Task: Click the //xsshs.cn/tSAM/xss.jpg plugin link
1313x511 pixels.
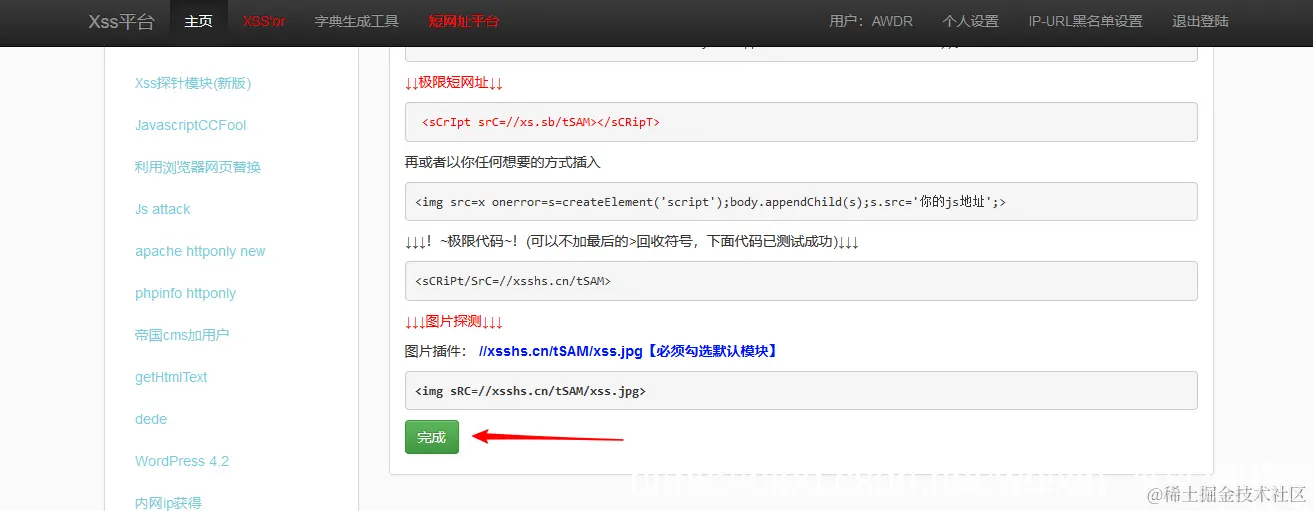Action: (628, 352)
